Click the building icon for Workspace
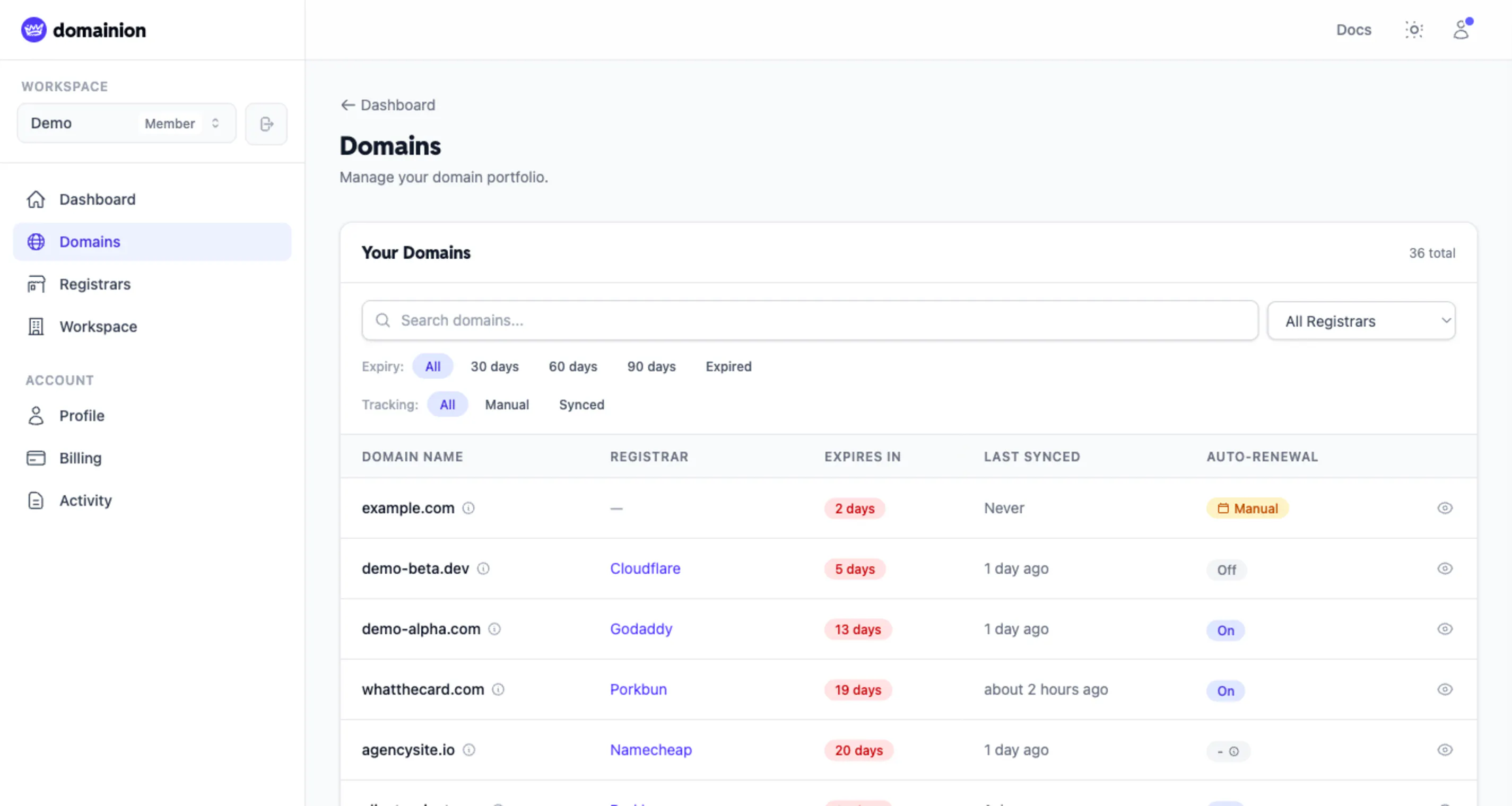This screenshot has height=806, width=1512. coord(36,327)
